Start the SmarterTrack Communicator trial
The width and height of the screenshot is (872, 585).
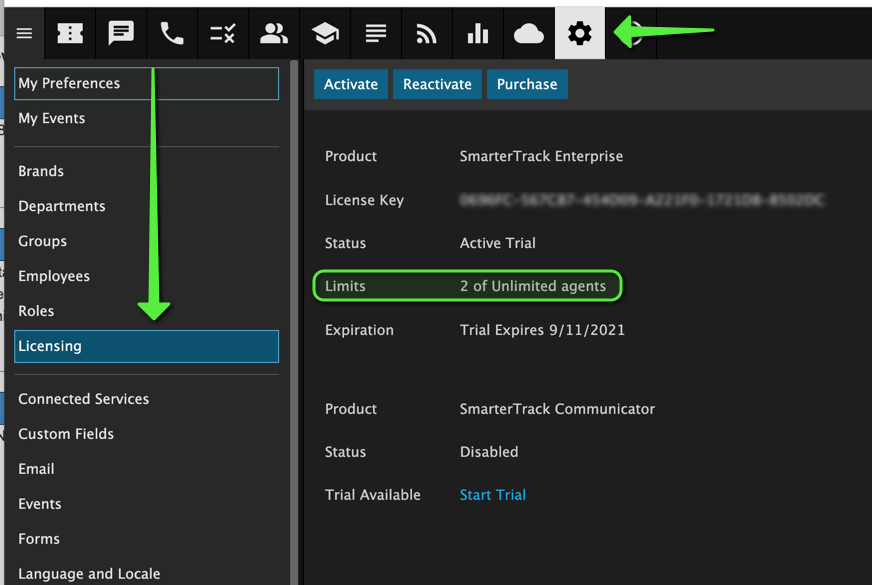[x=492, y=495]
